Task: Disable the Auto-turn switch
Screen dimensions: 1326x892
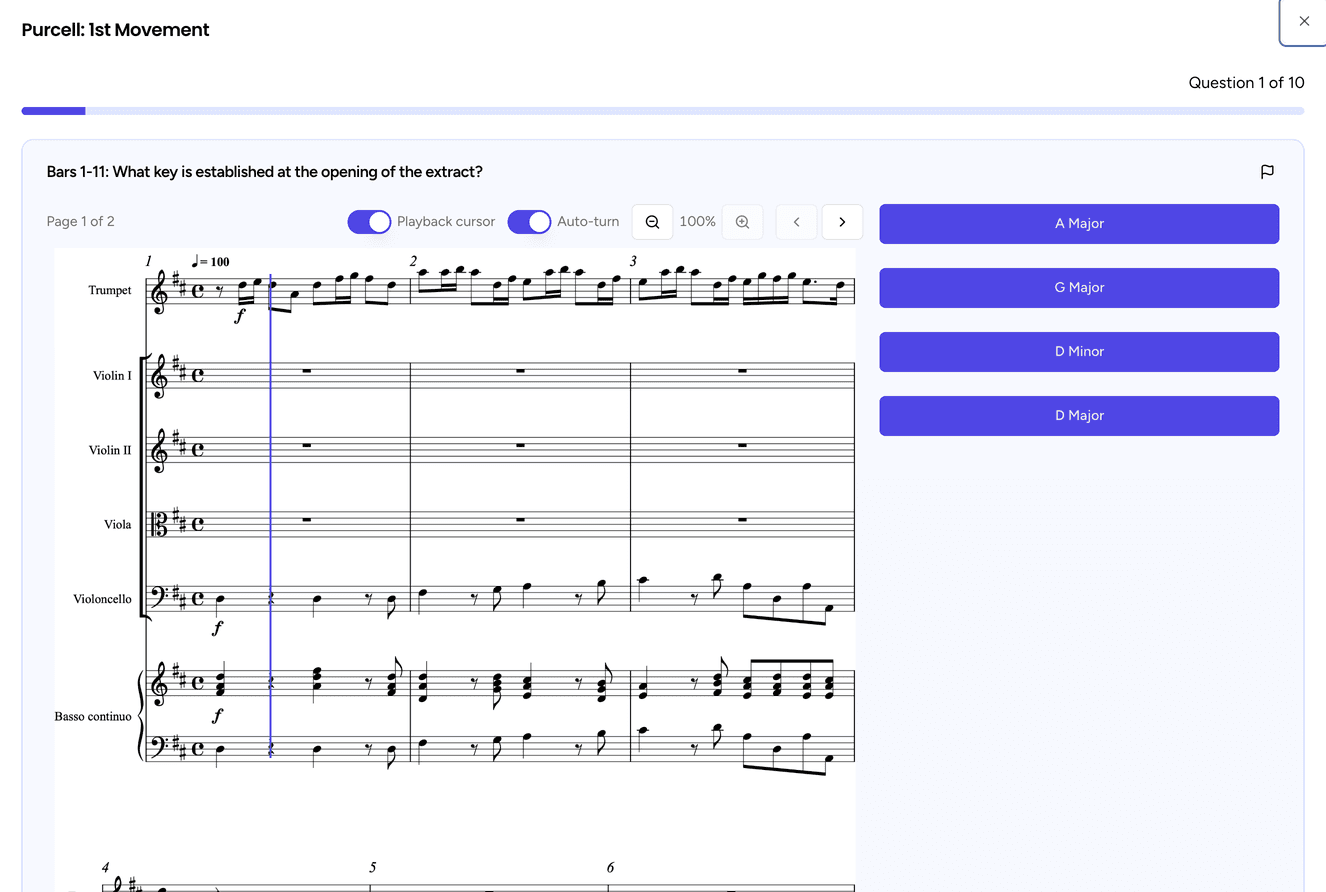Action: tap(529, 222)
